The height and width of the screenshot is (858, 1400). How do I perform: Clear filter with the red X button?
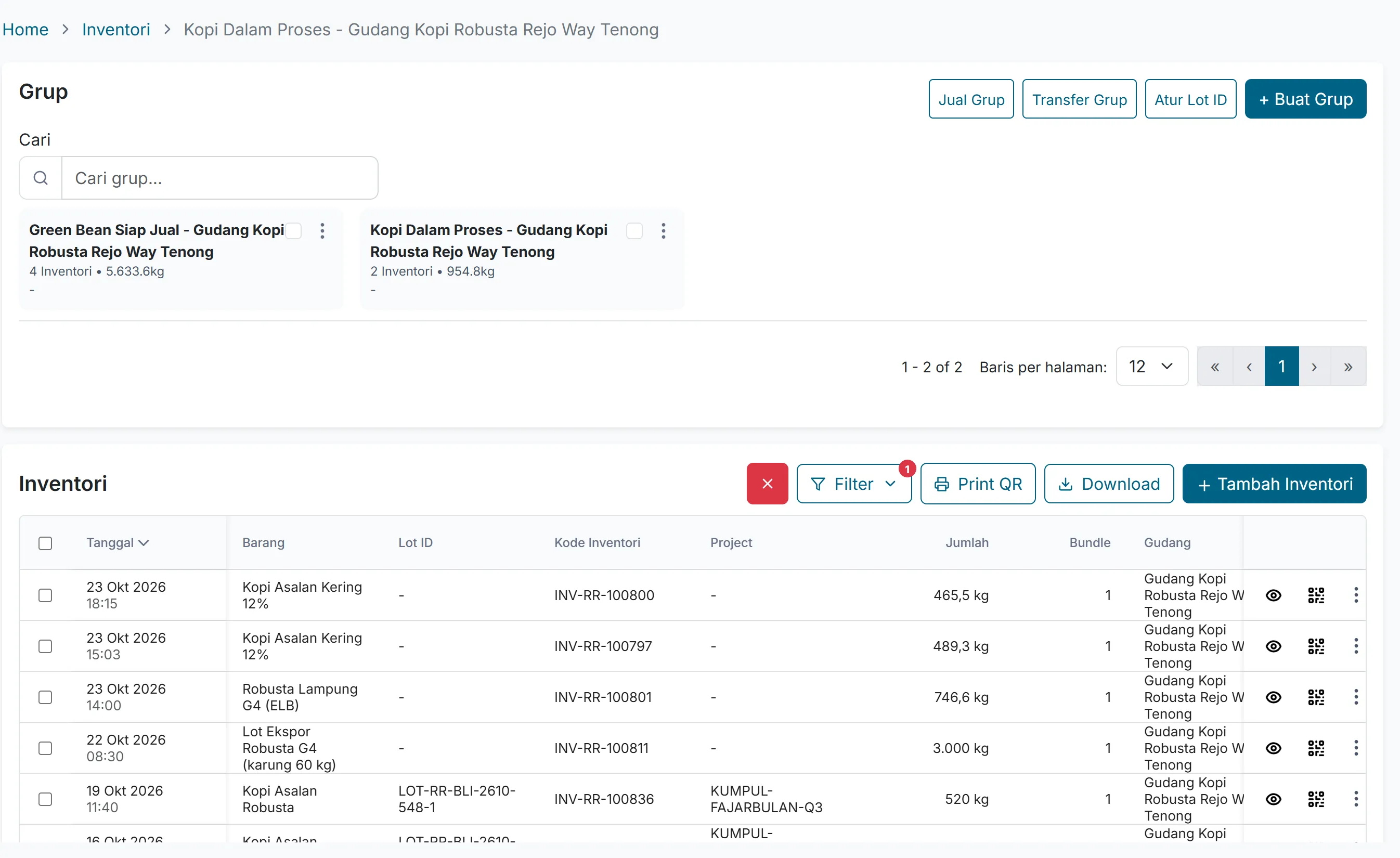point(767,484)
